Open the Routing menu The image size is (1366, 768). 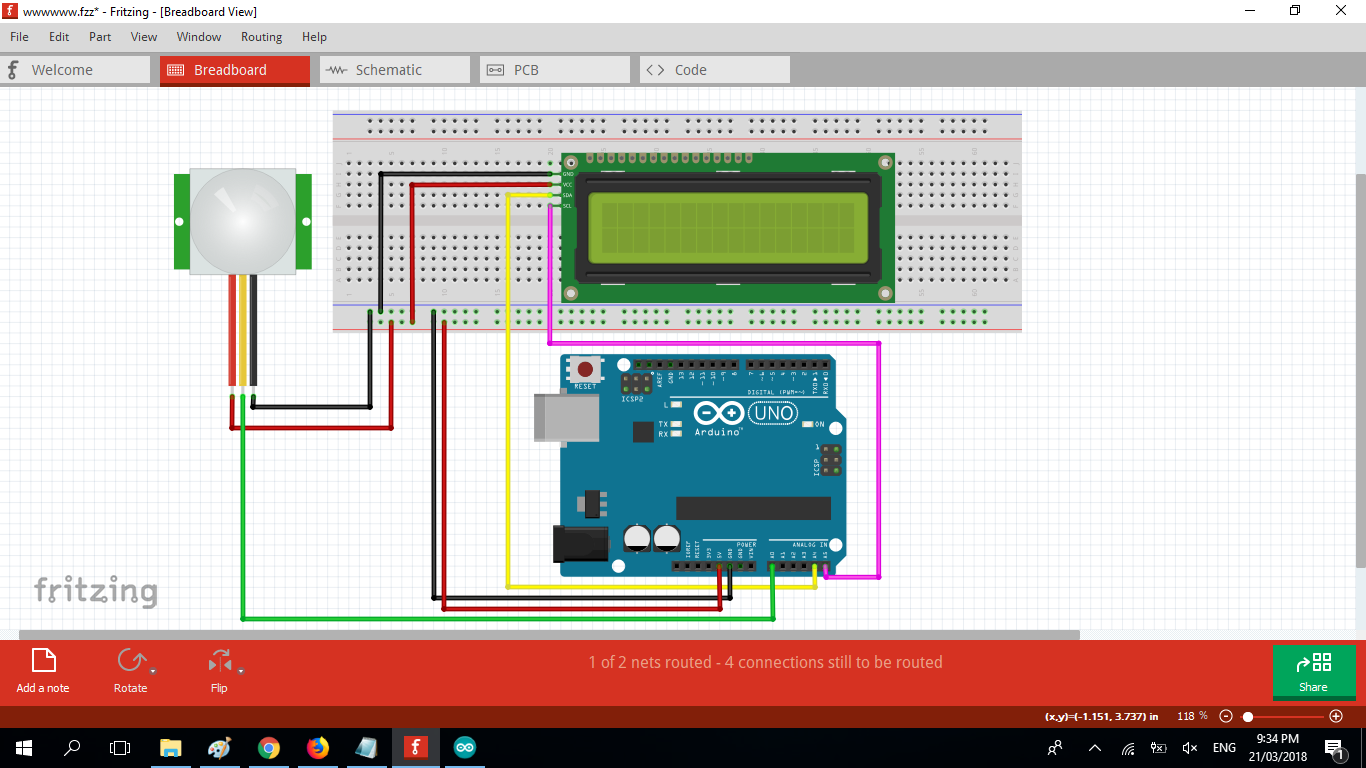[x=262, y=37]
